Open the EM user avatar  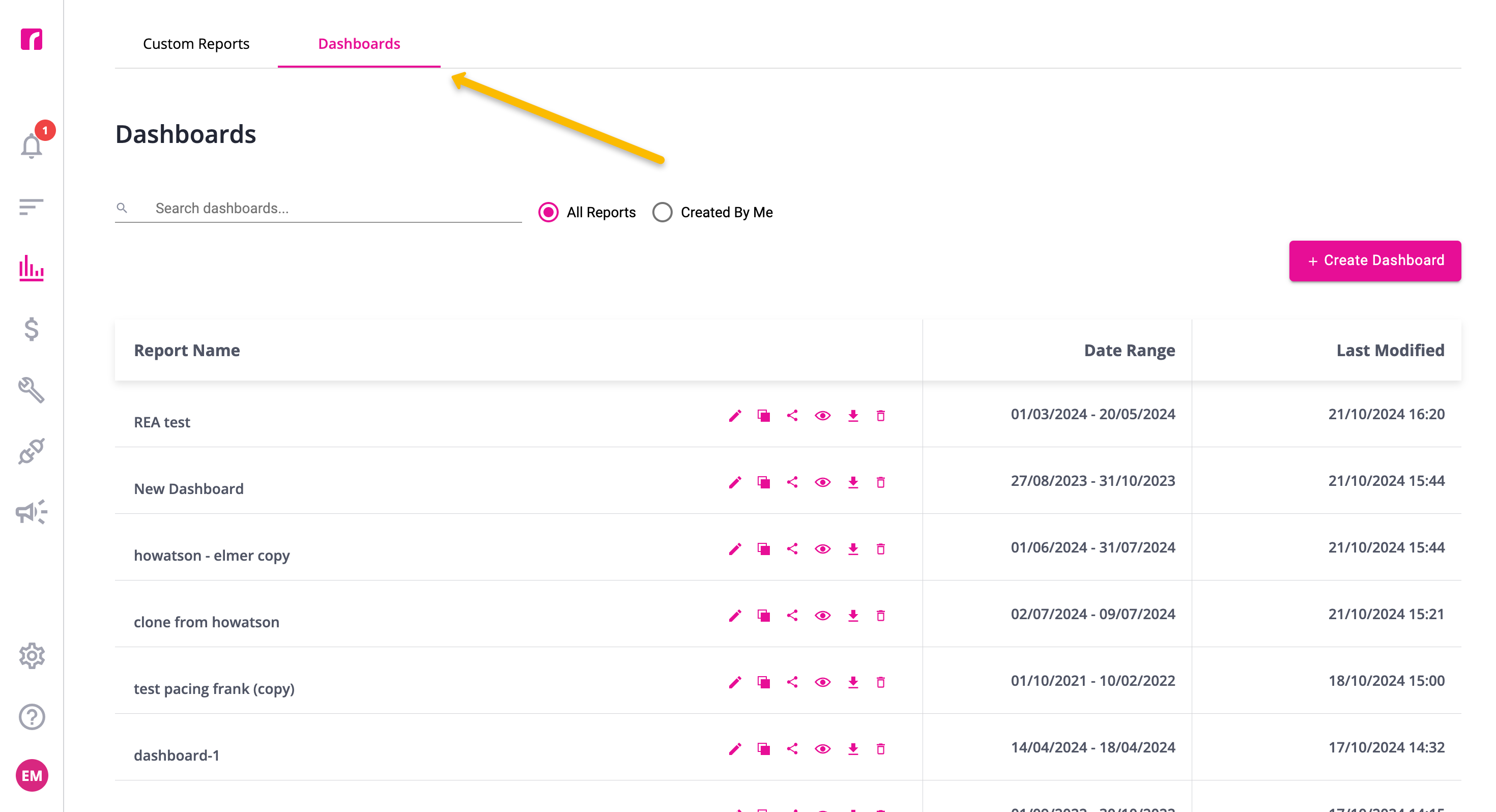32,775
